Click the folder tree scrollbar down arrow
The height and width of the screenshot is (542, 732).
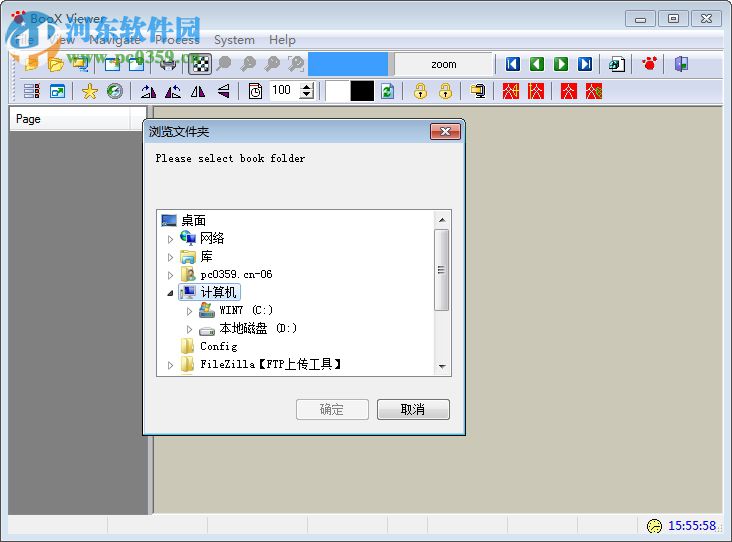click(442, 367)
